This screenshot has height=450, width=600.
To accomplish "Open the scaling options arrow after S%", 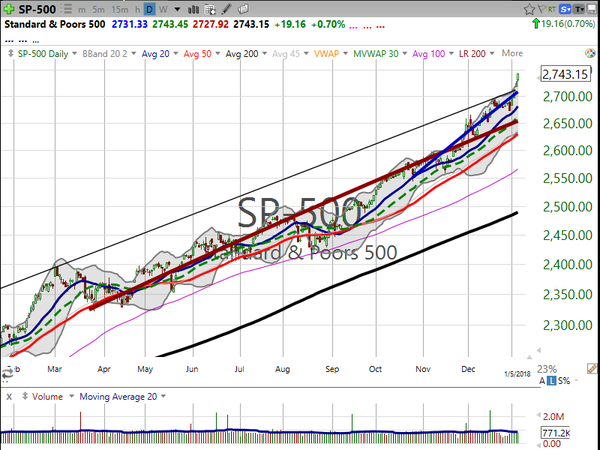I will coord(576,381).
